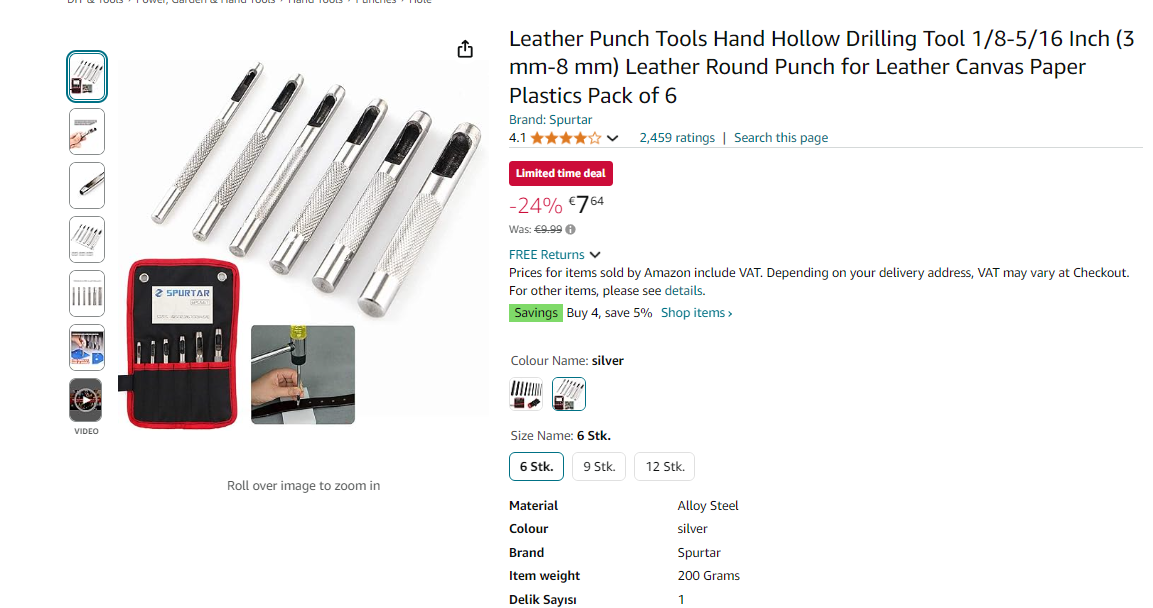Show the fourth thumbnail of punch set
The image size is (1153, 608).
(86, 239)
